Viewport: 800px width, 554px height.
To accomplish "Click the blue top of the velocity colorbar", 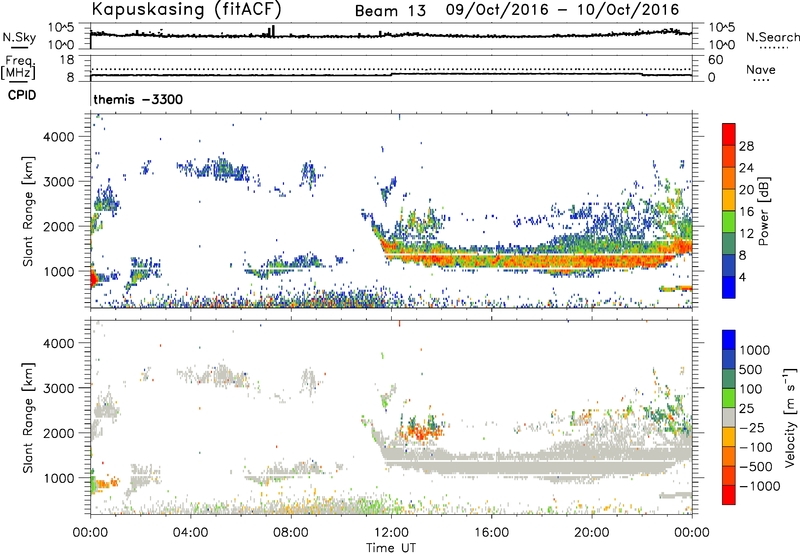I will tap(729, 339).
